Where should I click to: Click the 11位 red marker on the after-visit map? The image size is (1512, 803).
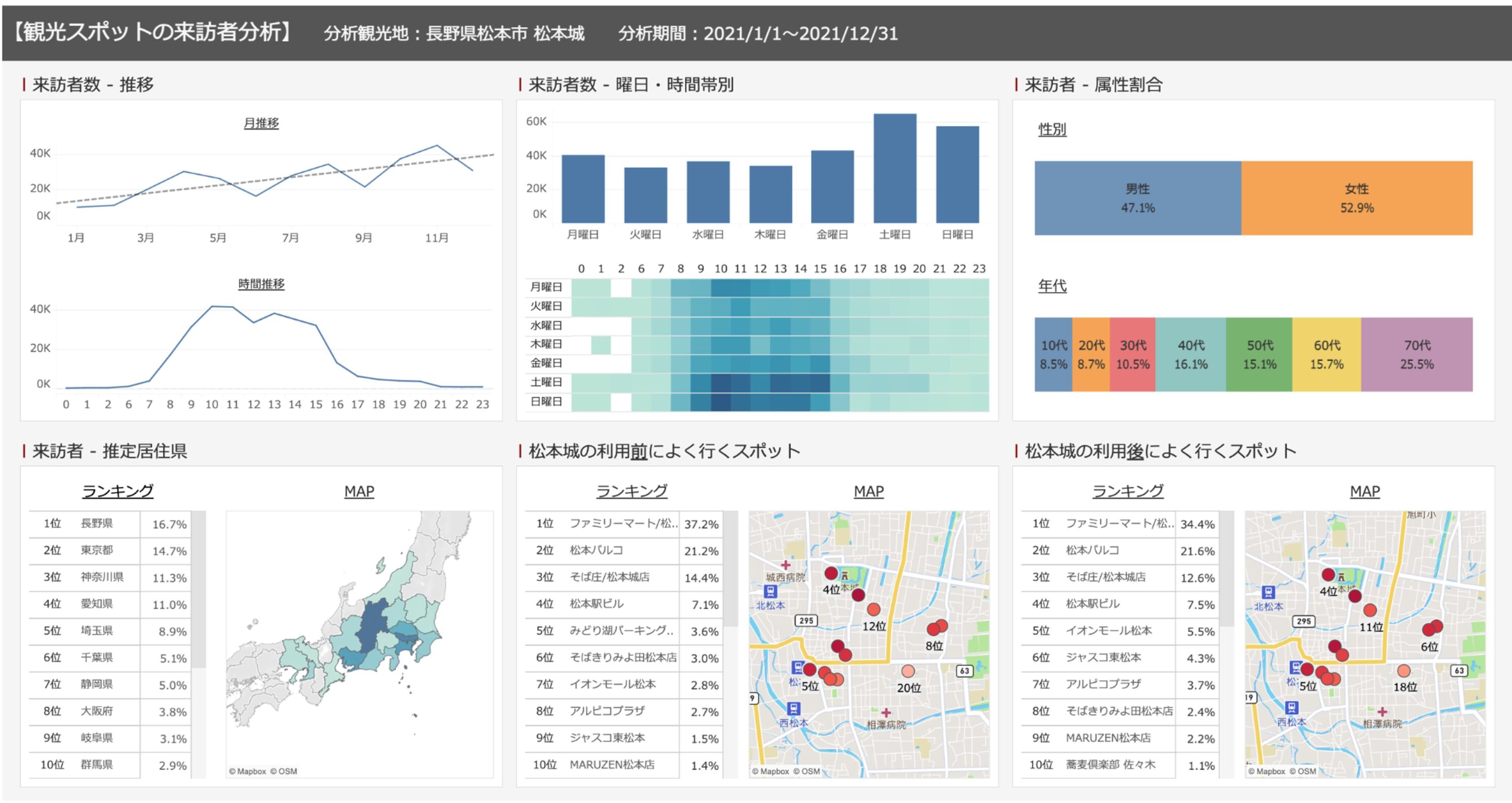[x=1370, y=610]
